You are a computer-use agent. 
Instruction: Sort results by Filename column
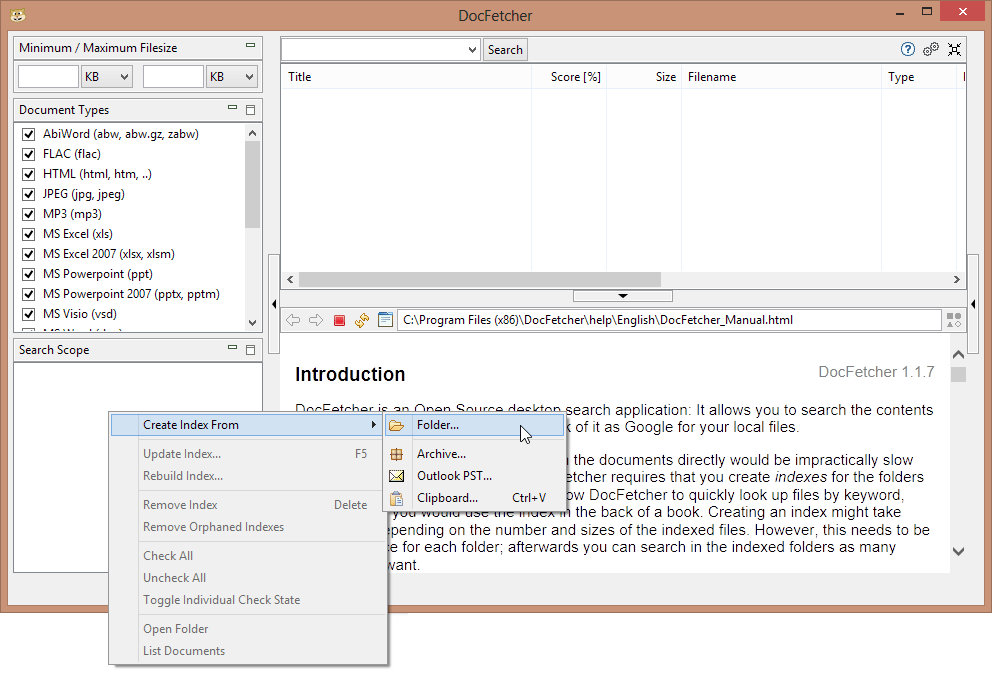pyautogui.click(x=781, y=77)
